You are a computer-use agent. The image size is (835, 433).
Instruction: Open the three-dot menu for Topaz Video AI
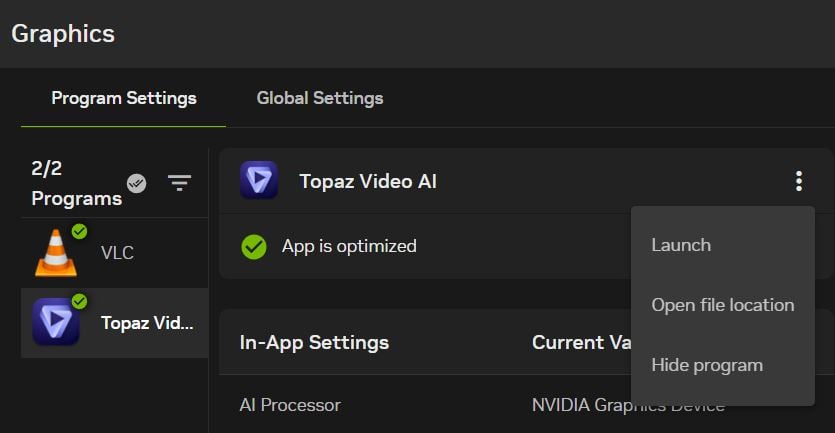pyautogui.click(x=798, y=181)
